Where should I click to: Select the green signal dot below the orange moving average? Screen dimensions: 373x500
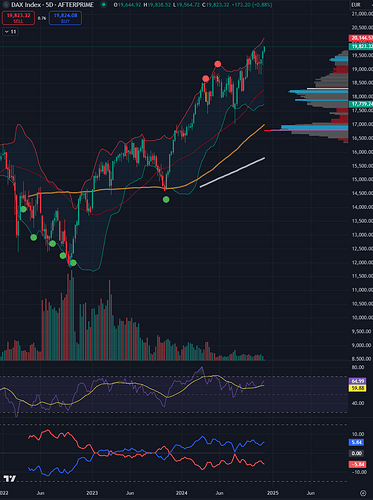click(166, 200)
